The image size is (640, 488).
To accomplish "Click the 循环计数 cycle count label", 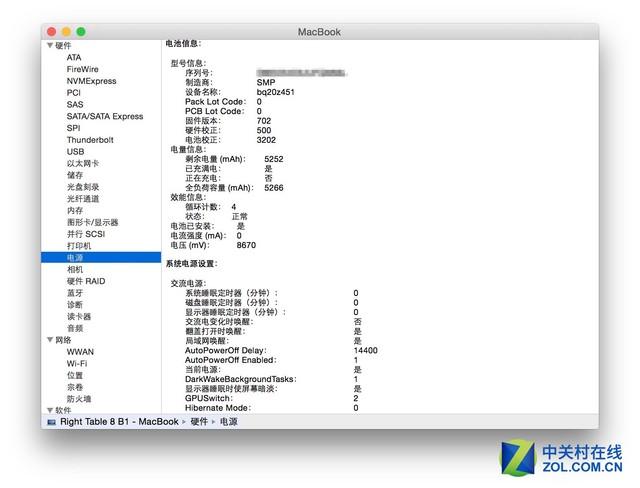I will (203, 207).
